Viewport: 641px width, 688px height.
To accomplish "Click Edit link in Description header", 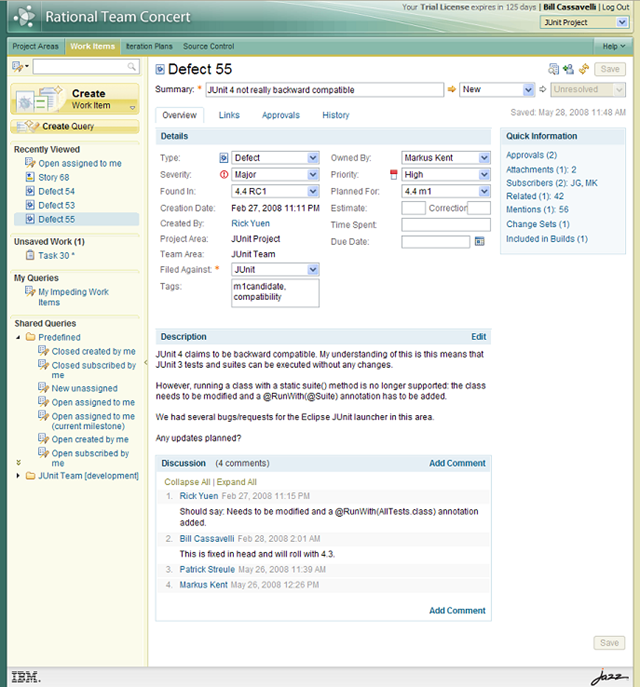I will coord(478,337).
